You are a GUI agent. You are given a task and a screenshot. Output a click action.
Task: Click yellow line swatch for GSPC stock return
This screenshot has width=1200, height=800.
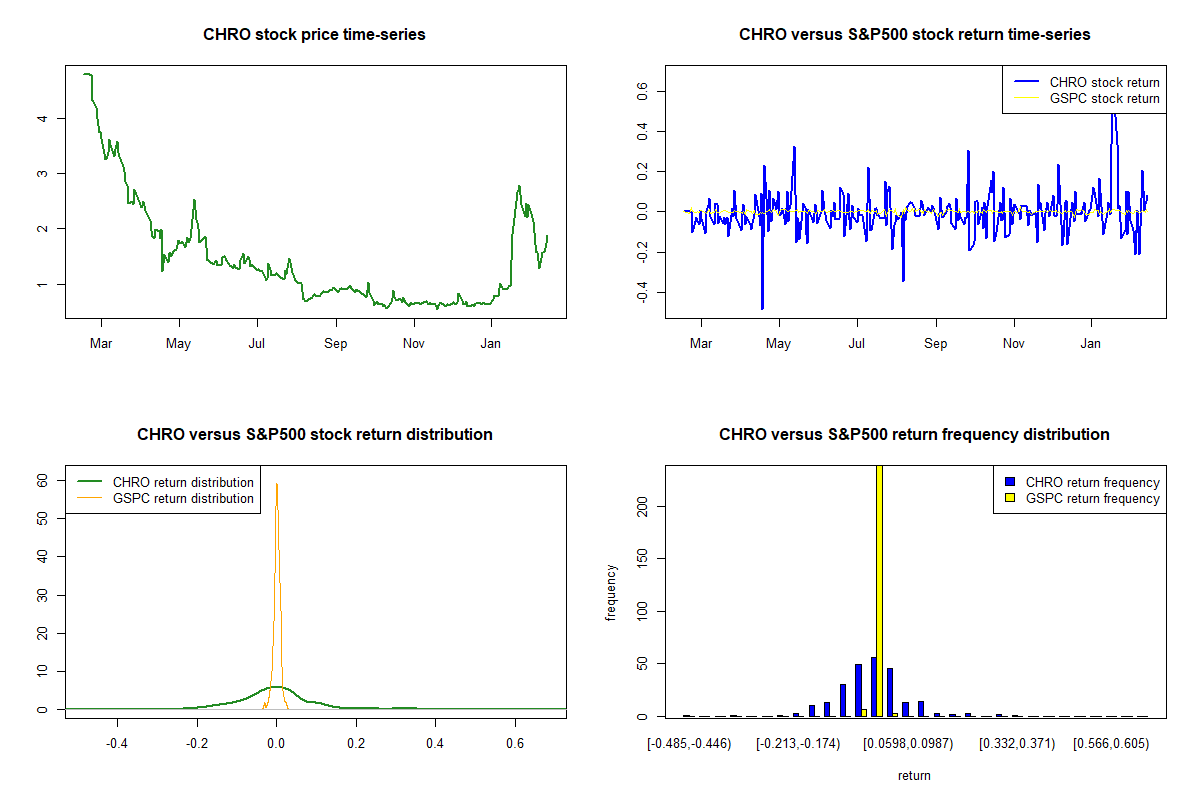1025,99
